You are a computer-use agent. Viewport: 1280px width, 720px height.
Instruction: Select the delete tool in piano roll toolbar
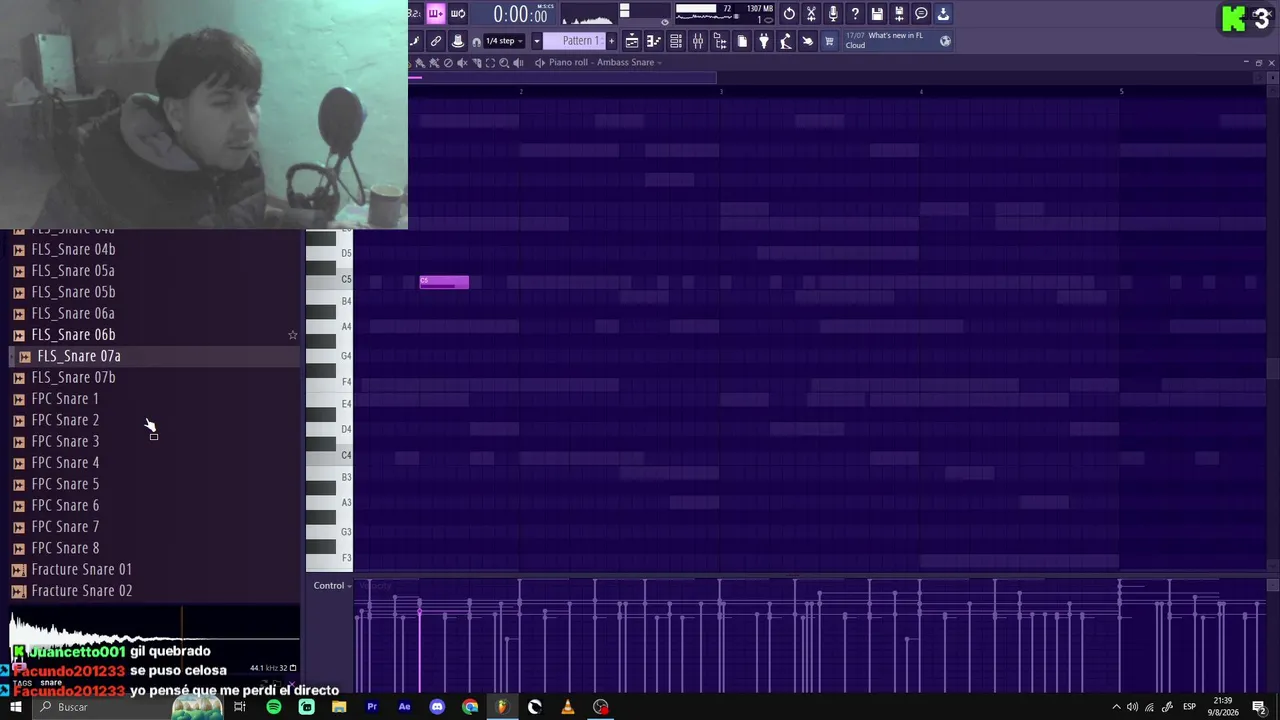coord(448,62)
